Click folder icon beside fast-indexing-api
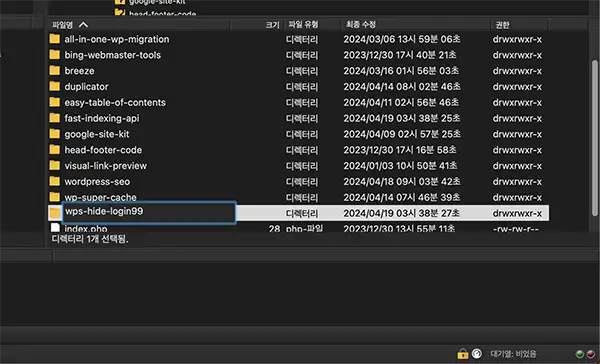Viewport: 600px width, 364px height. [x=55, y=118]
